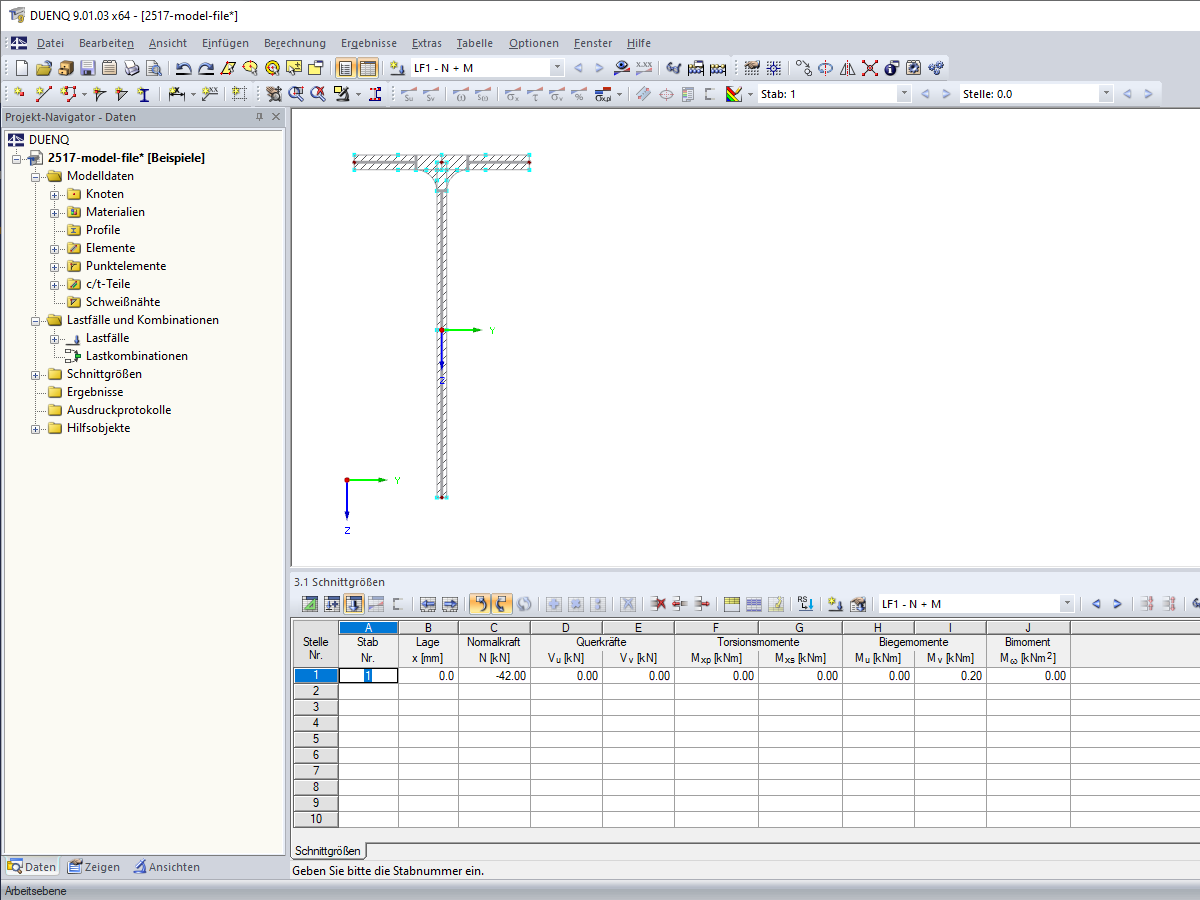Click the eye visibility icon in top toolbar

click(622, 68)
